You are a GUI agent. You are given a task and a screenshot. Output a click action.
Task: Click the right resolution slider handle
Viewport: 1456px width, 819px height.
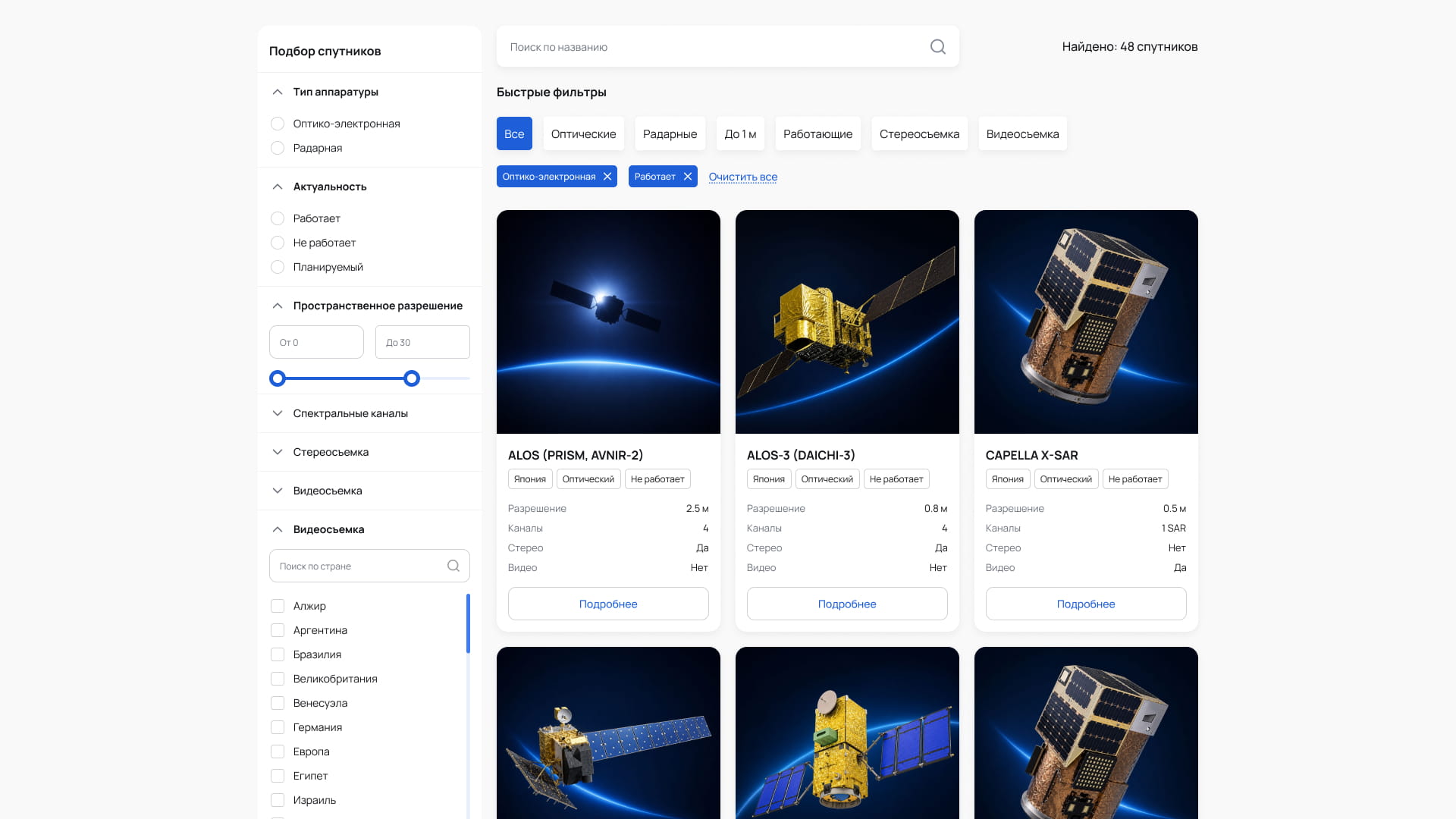pos(412,378)
